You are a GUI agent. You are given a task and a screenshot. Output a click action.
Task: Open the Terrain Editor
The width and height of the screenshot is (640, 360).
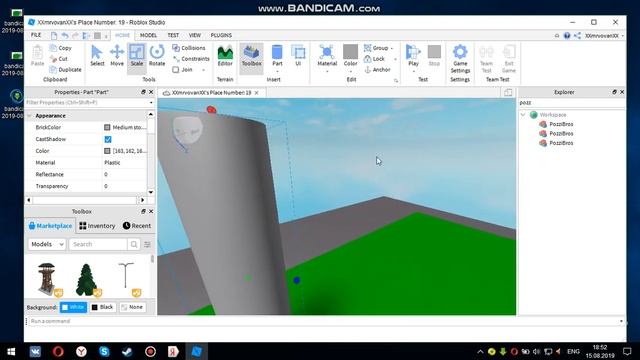pos(225,56)
